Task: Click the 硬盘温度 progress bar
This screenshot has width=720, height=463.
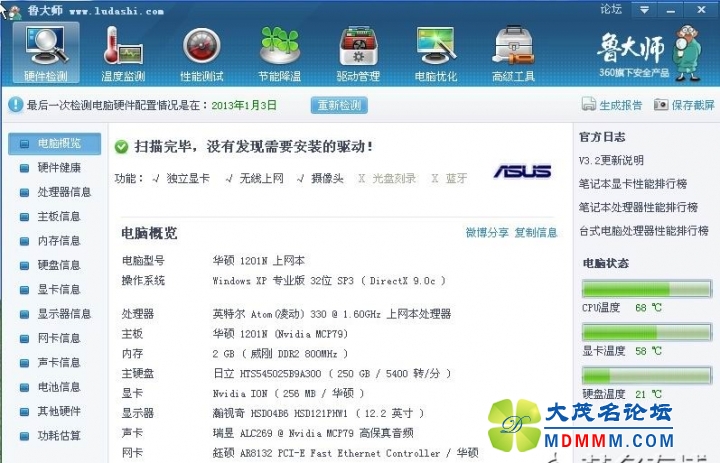Action: (647, 376)
